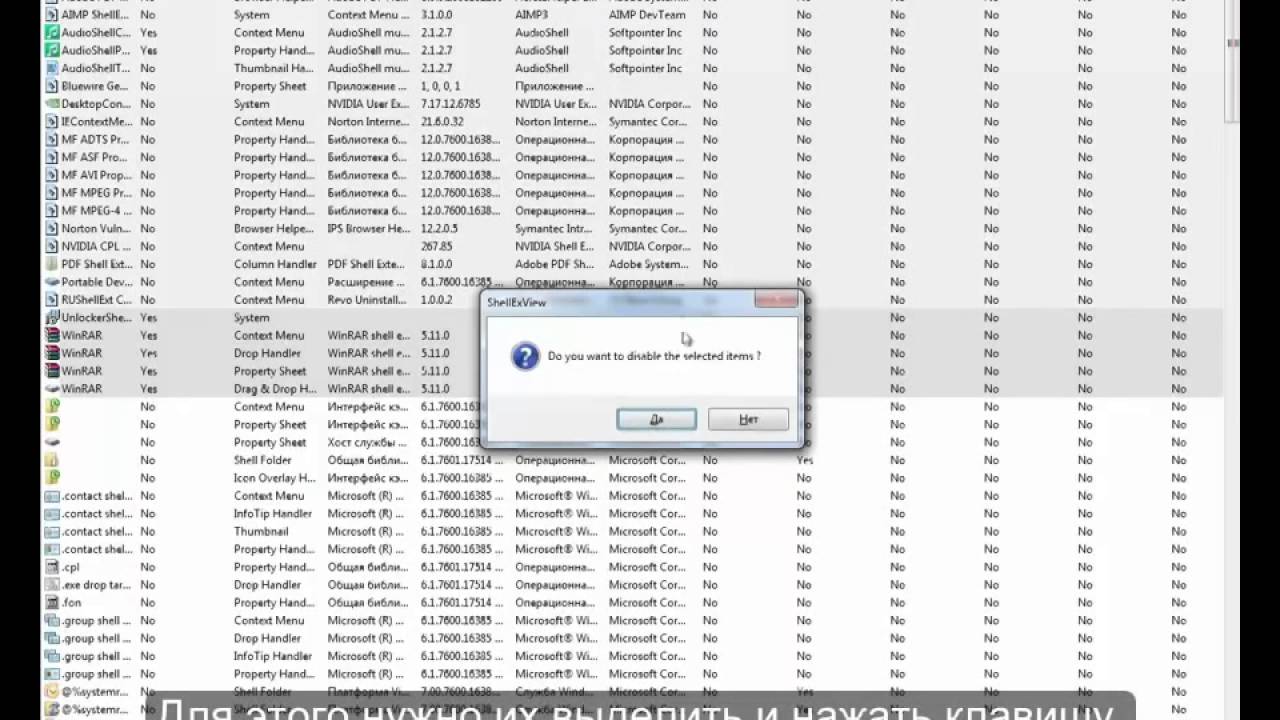Click WinRAR icon in Context Menu row

(x=52, y=336)
